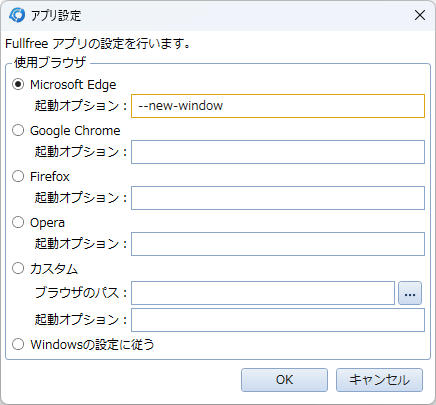Confirm settings with the OK button
Image resolution: width=436 pixels, height=405 pixels.
[x=284, y=380]
